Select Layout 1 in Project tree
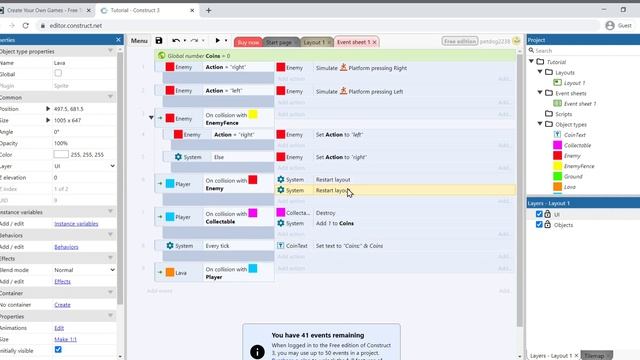 point(574,83)
